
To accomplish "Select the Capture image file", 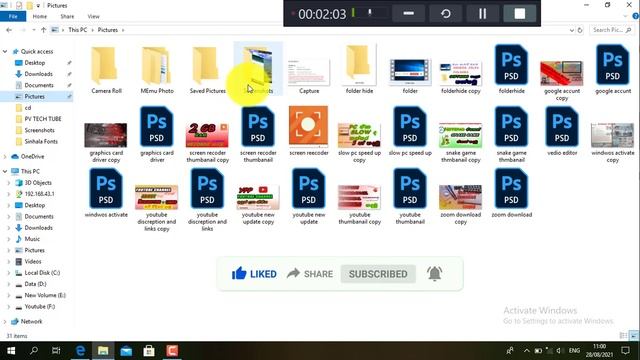I will pos(309,73).
